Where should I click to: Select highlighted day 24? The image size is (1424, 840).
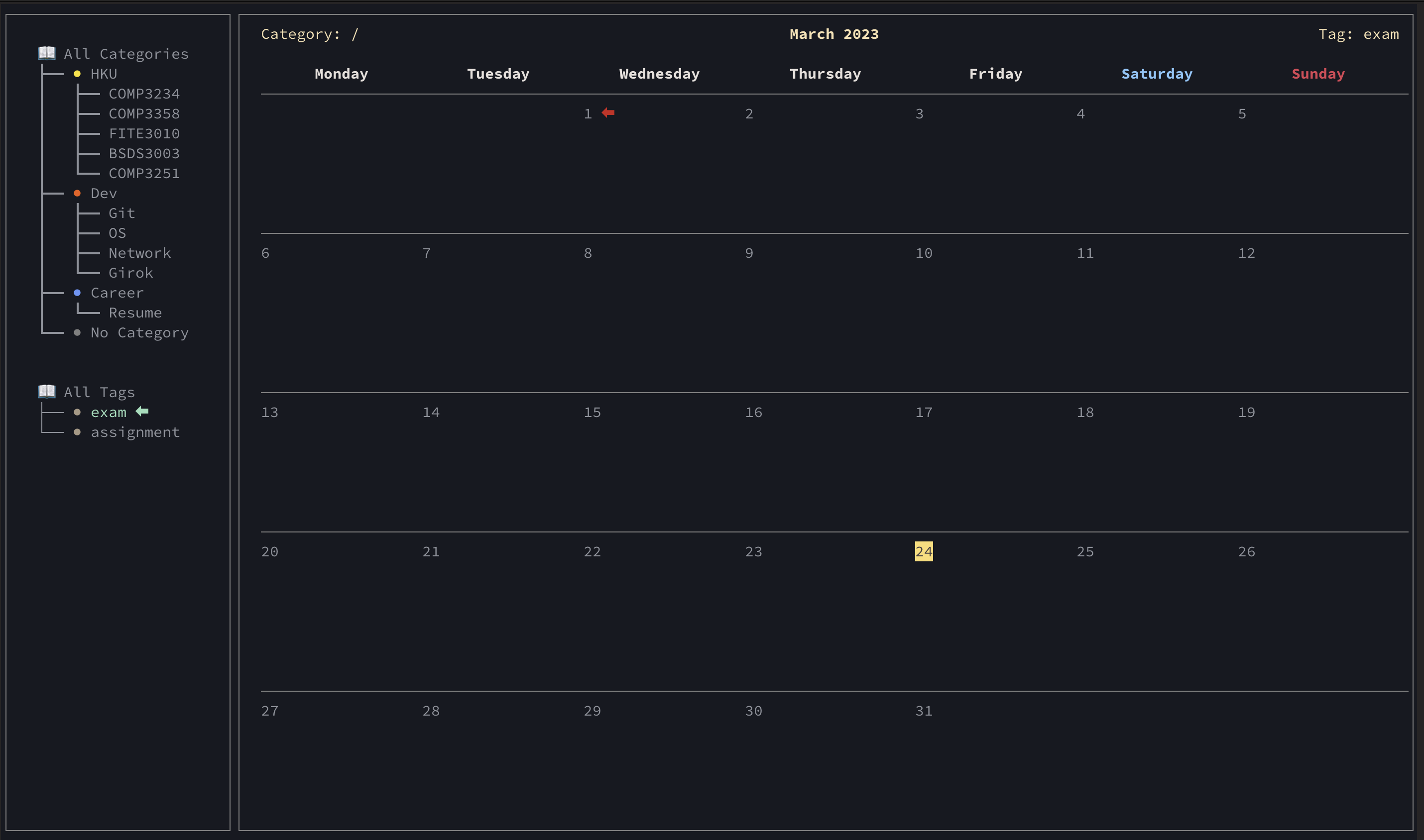(x=924, y=551)
